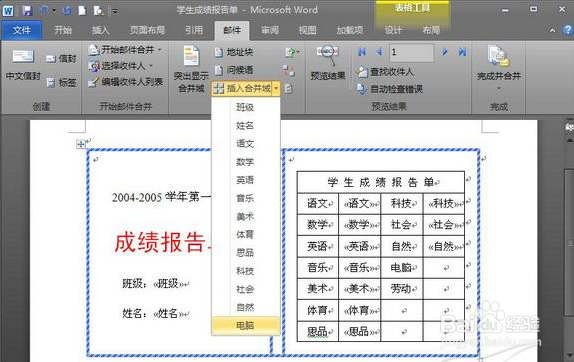Viewport: 574px width, 362px height.
Task: Select 英语 from the merge field list
Action: [x=245, y=180]
